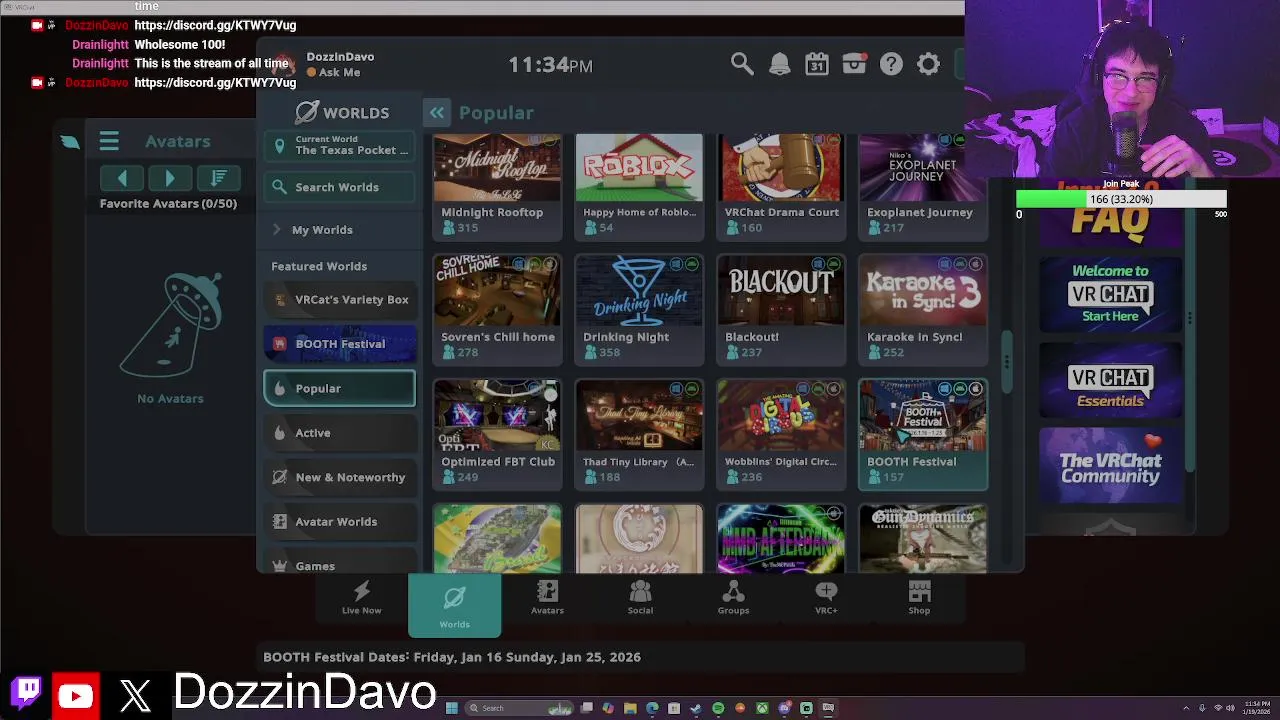Open the settings gear icon

click(929, 65)
